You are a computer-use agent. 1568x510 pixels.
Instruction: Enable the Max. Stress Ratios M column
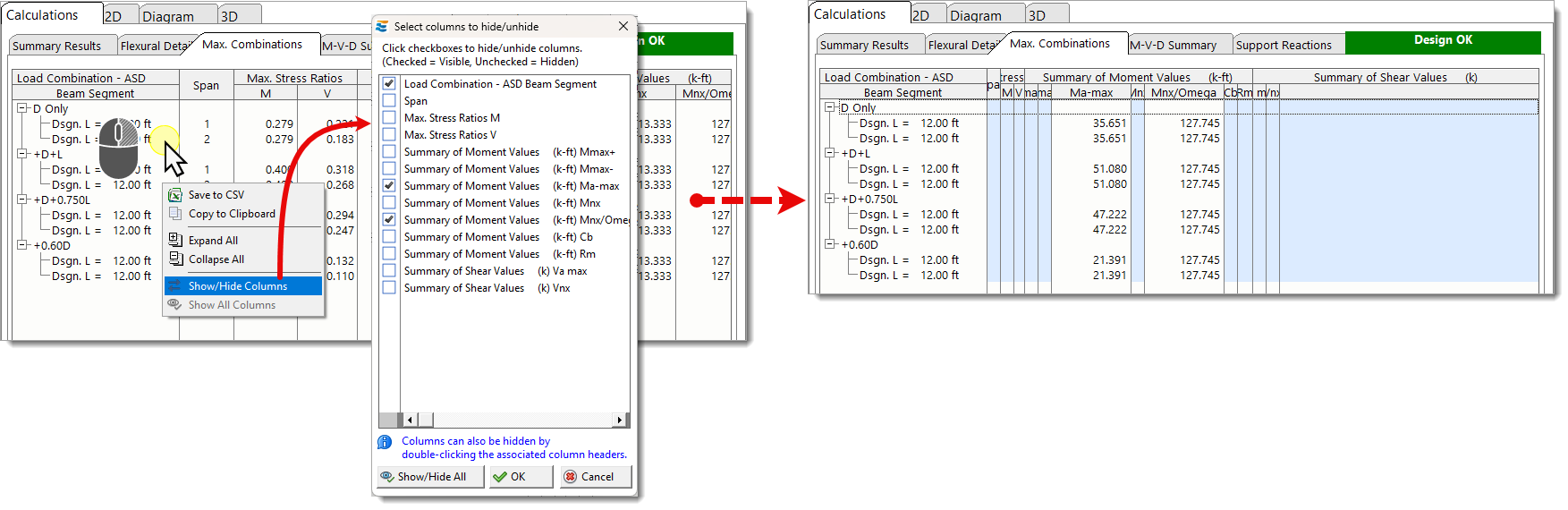pos(389,117)
